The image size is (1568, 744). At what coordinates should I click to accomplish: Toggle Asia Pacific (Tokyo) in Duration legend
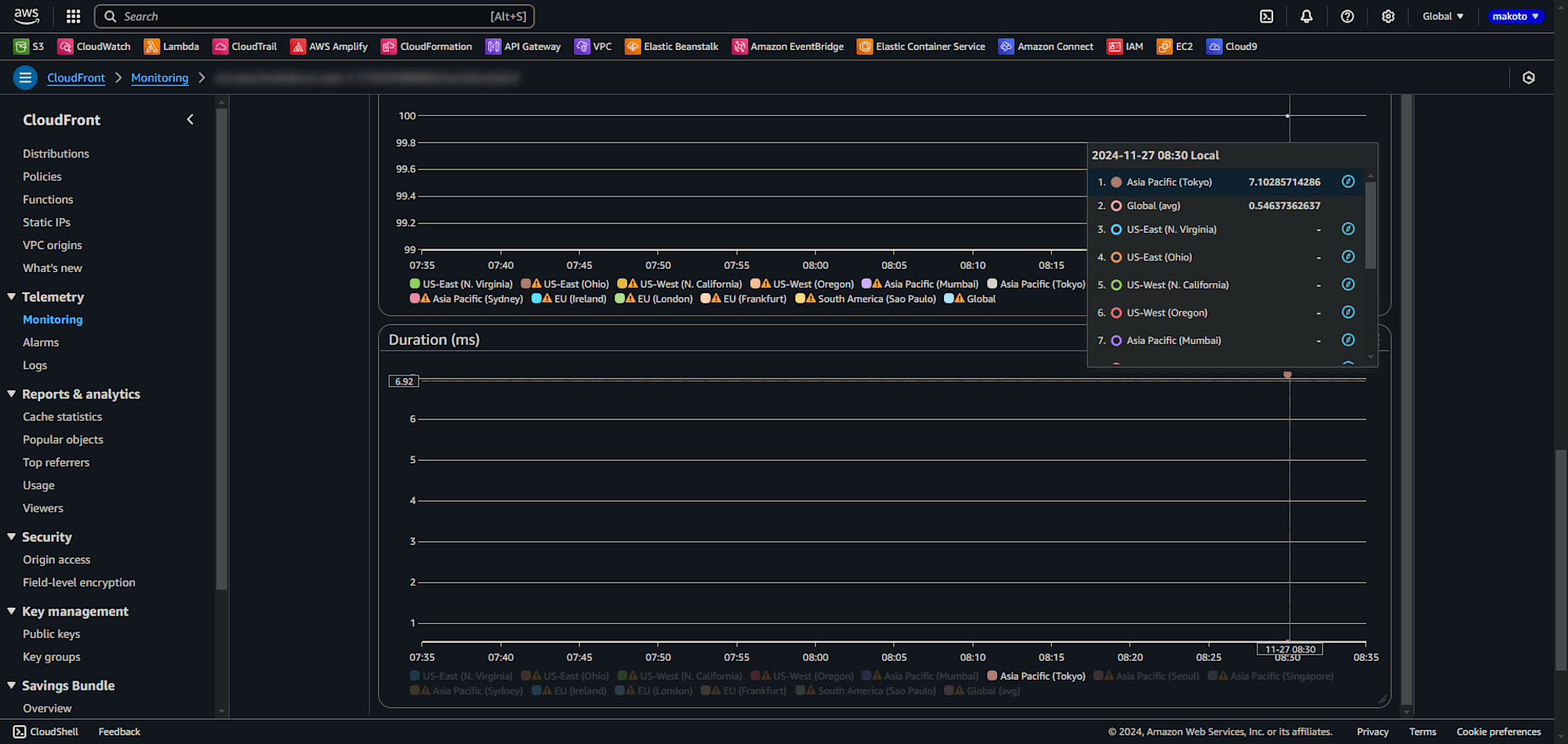click(1036, 676)
